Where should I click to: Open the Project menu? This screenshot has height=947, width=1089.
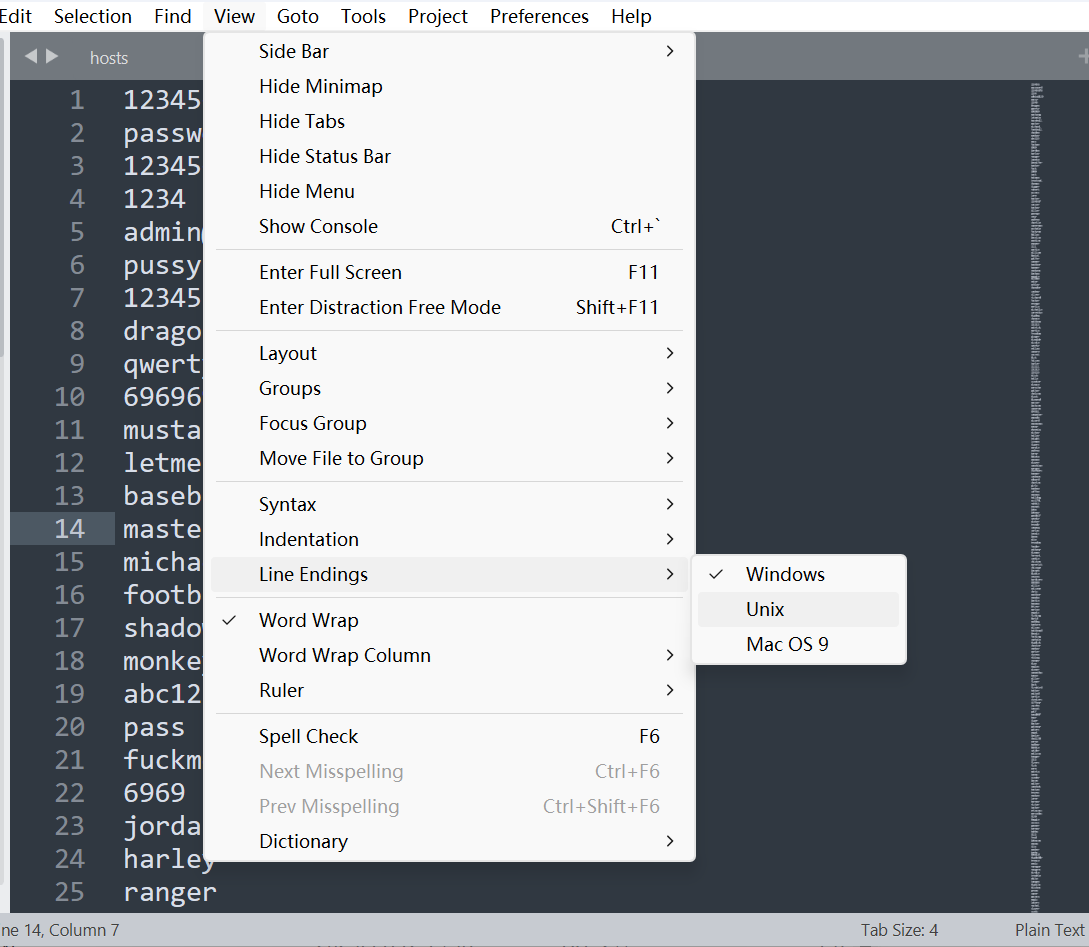pos(438,16)
